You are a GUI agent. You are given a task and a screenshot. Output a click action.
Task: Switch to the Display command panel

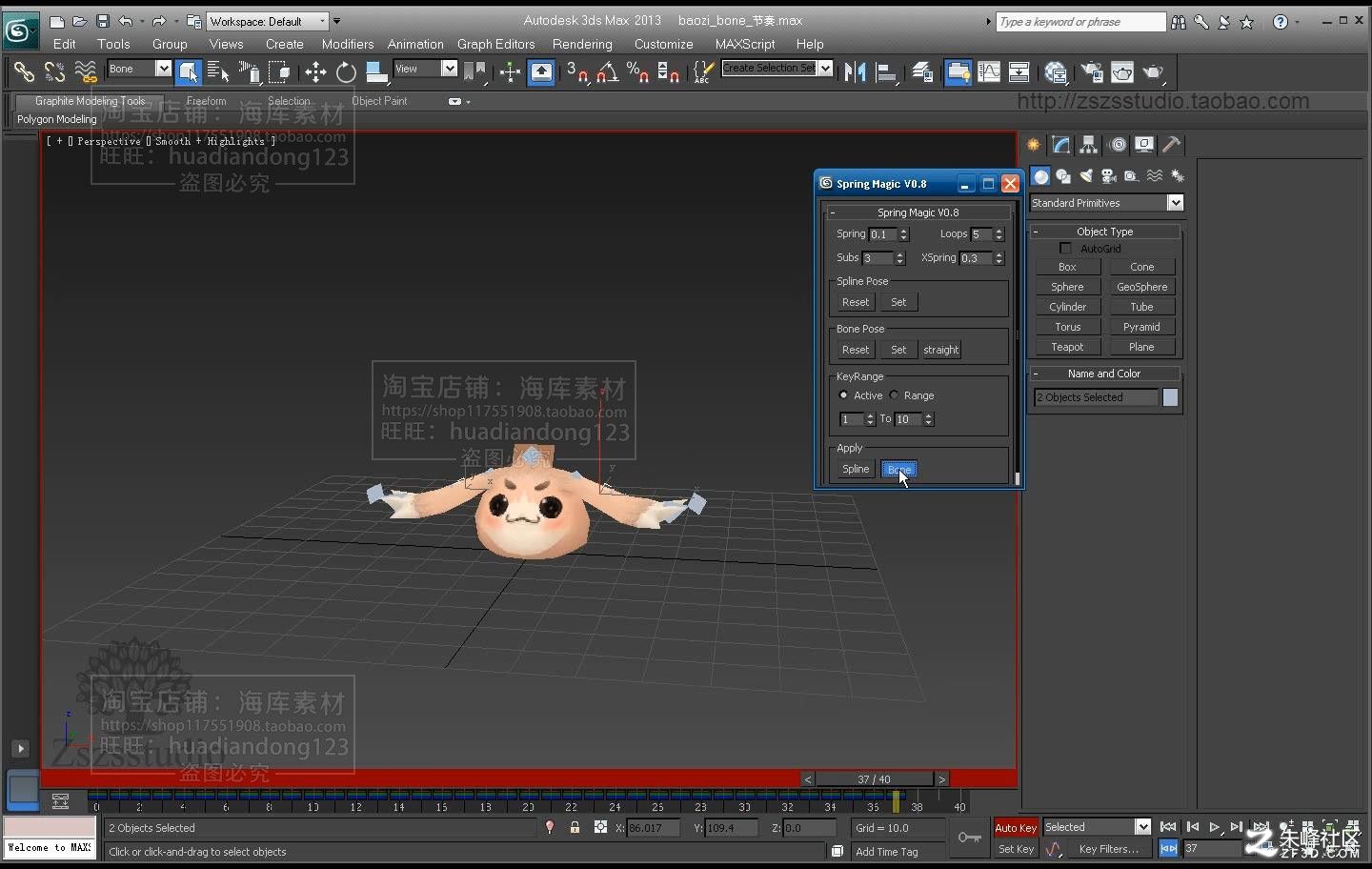[1144, 145]
